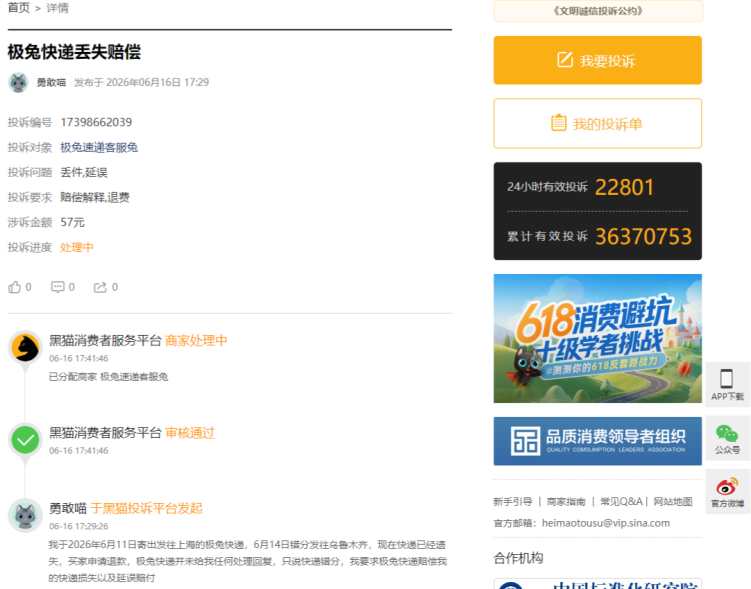Image resolution: width=751 pixels, height=589 pixels.
Task: Click the 商家处理中 status text
Action: (x=196, y=341)
